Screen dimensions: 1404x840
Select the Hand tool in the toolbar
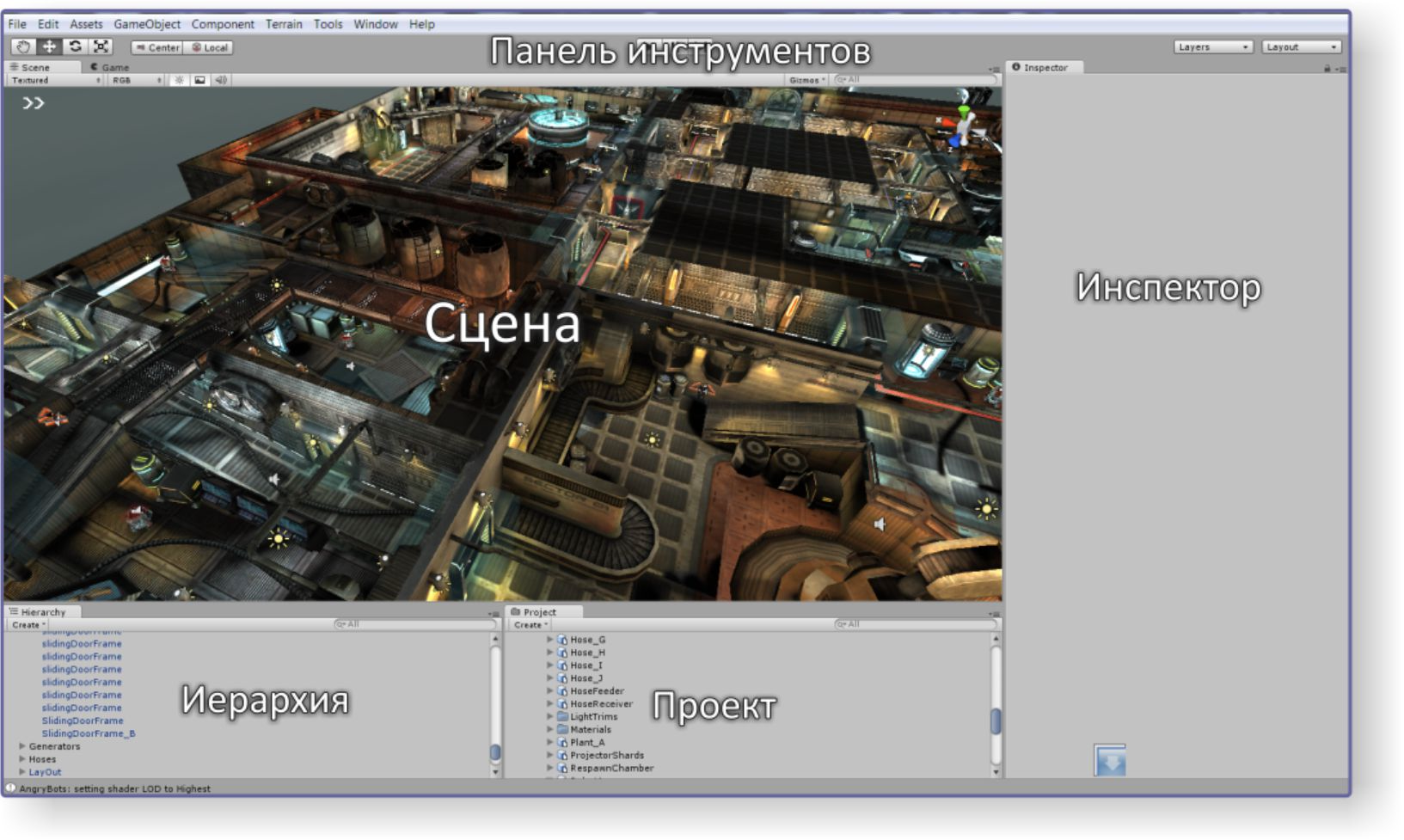point(23,47)
